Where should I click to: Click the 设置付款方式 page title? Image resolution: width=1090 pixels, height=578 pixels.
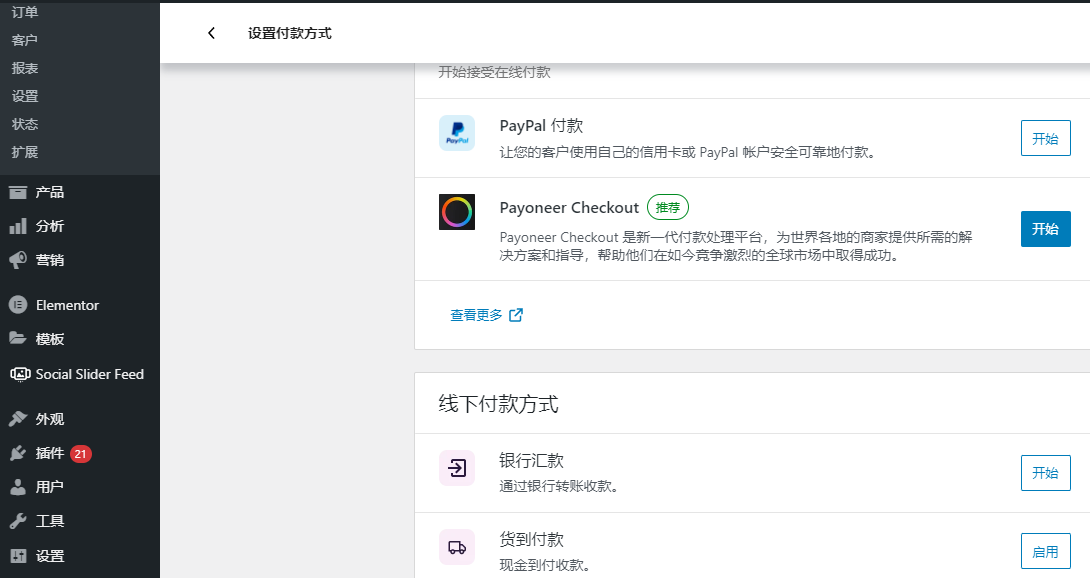coord(290,33)
